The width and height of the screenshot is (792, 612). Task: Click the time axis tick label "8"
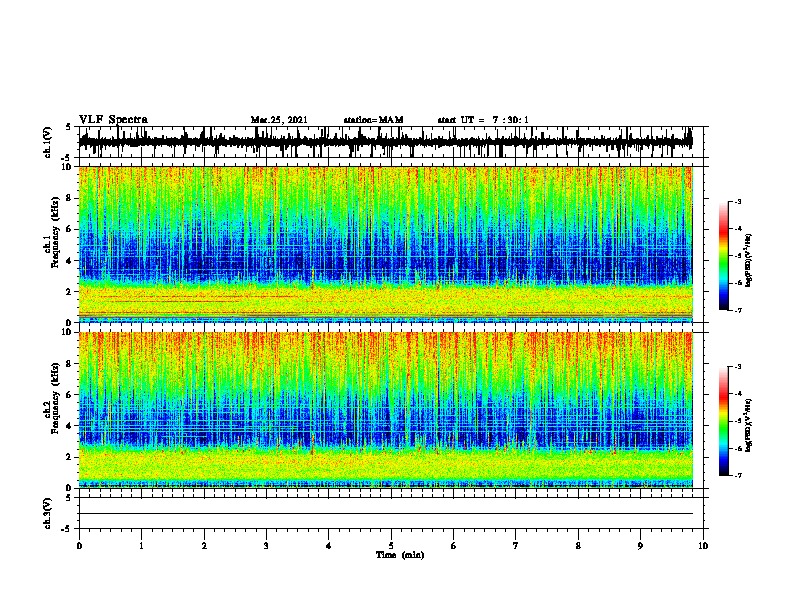tap(578, 546)
